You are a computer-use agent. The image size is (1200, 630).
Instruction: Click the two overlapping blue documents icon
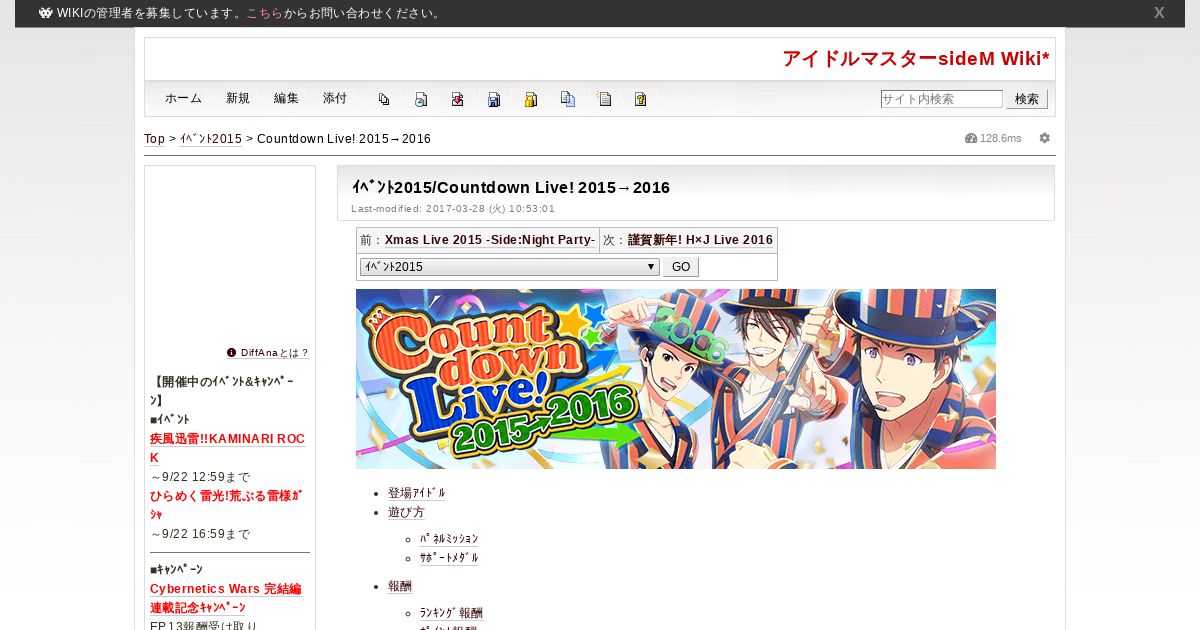[568, 99]
